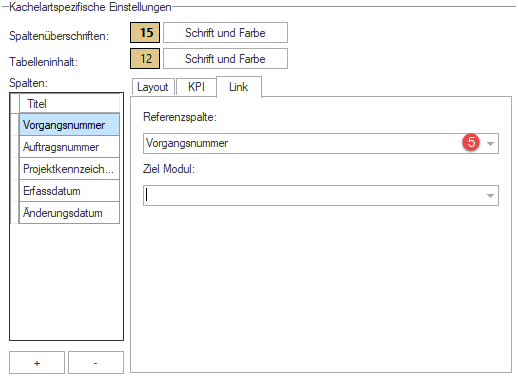Select the Vorgangsnummer column row

[x=69, y=125]
